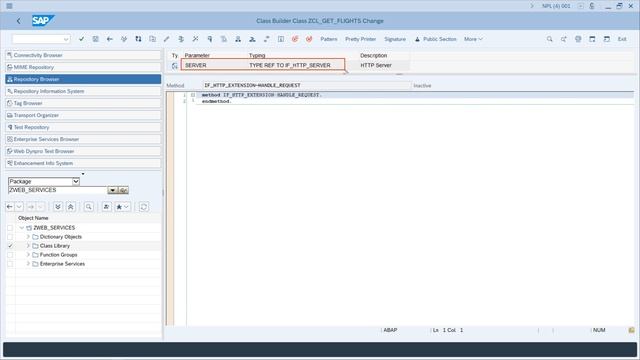
Task: Click the Collapse all nodes icon above the tree
Action: click(71, 207)
